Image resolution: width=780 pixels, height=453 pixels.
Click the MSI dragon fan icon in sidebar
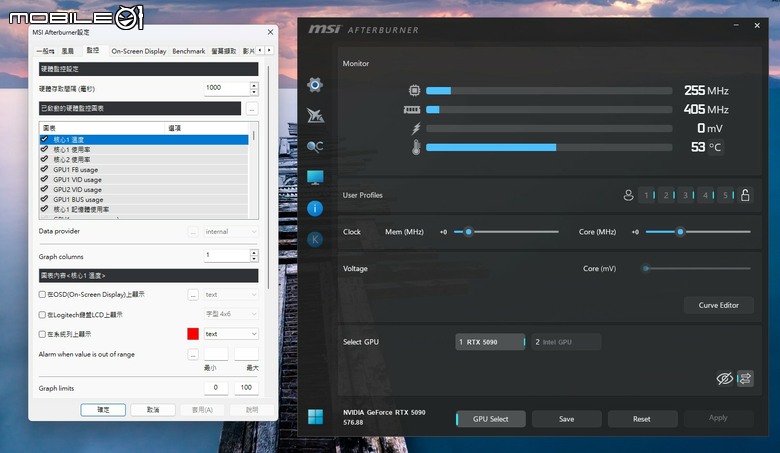(x=315, y=115)
